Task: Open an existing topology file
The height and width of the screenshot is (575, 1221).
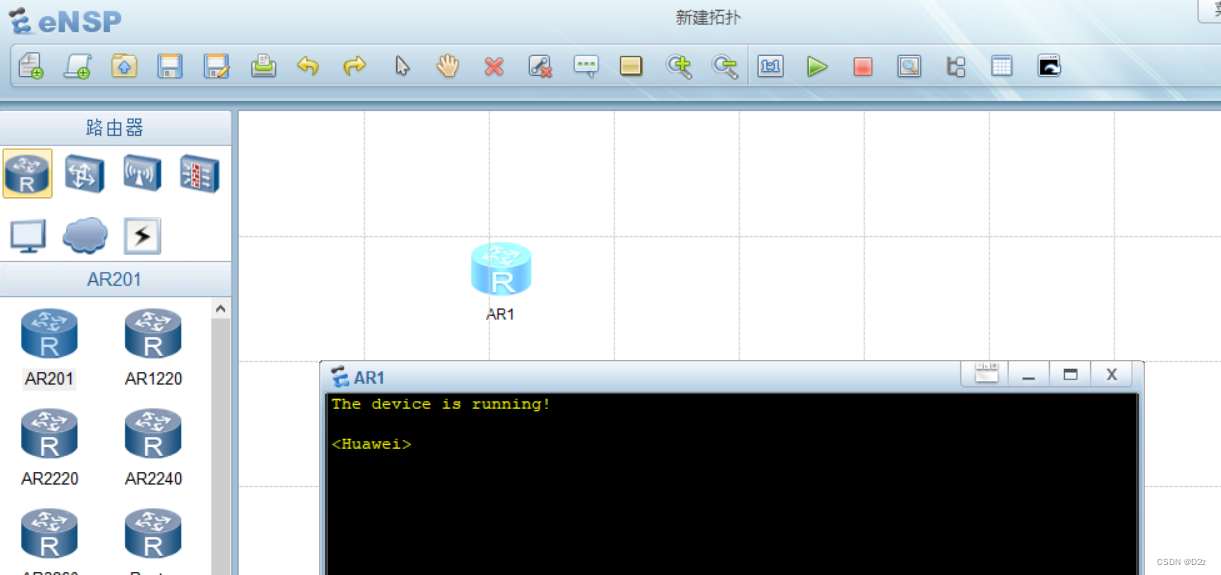Action: (x=124, y=67)
